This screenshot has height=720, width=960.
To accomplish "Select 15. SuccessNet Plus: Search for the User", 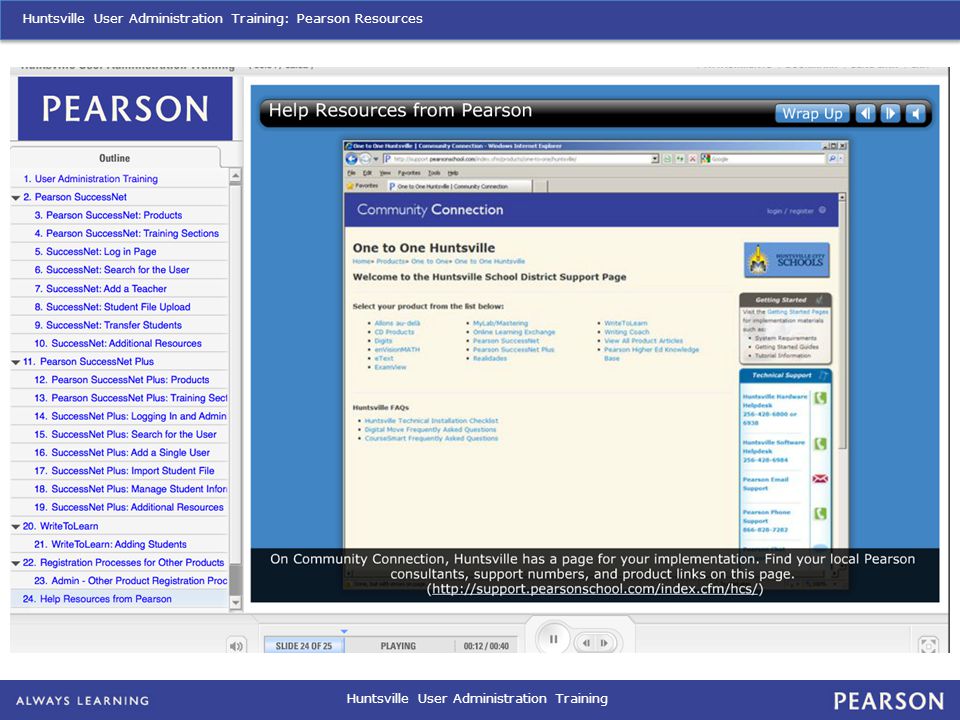I will (x=126, y=435).
